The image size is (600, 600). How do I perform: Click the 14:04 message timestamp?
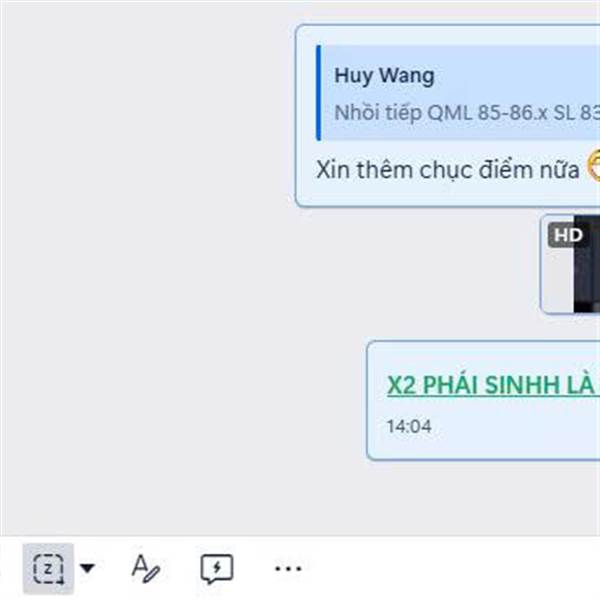[409, 426]
